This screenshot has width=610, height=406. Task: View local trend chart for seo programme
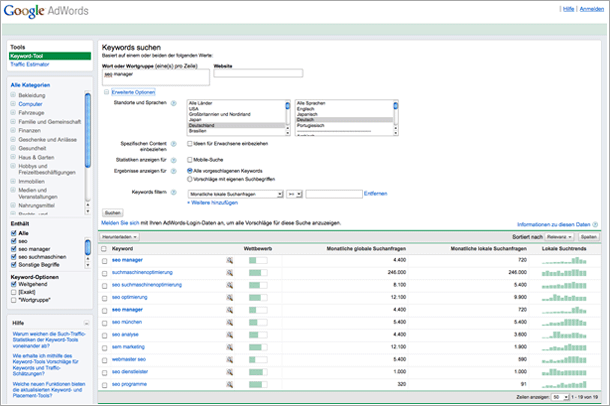click(564, 385)
